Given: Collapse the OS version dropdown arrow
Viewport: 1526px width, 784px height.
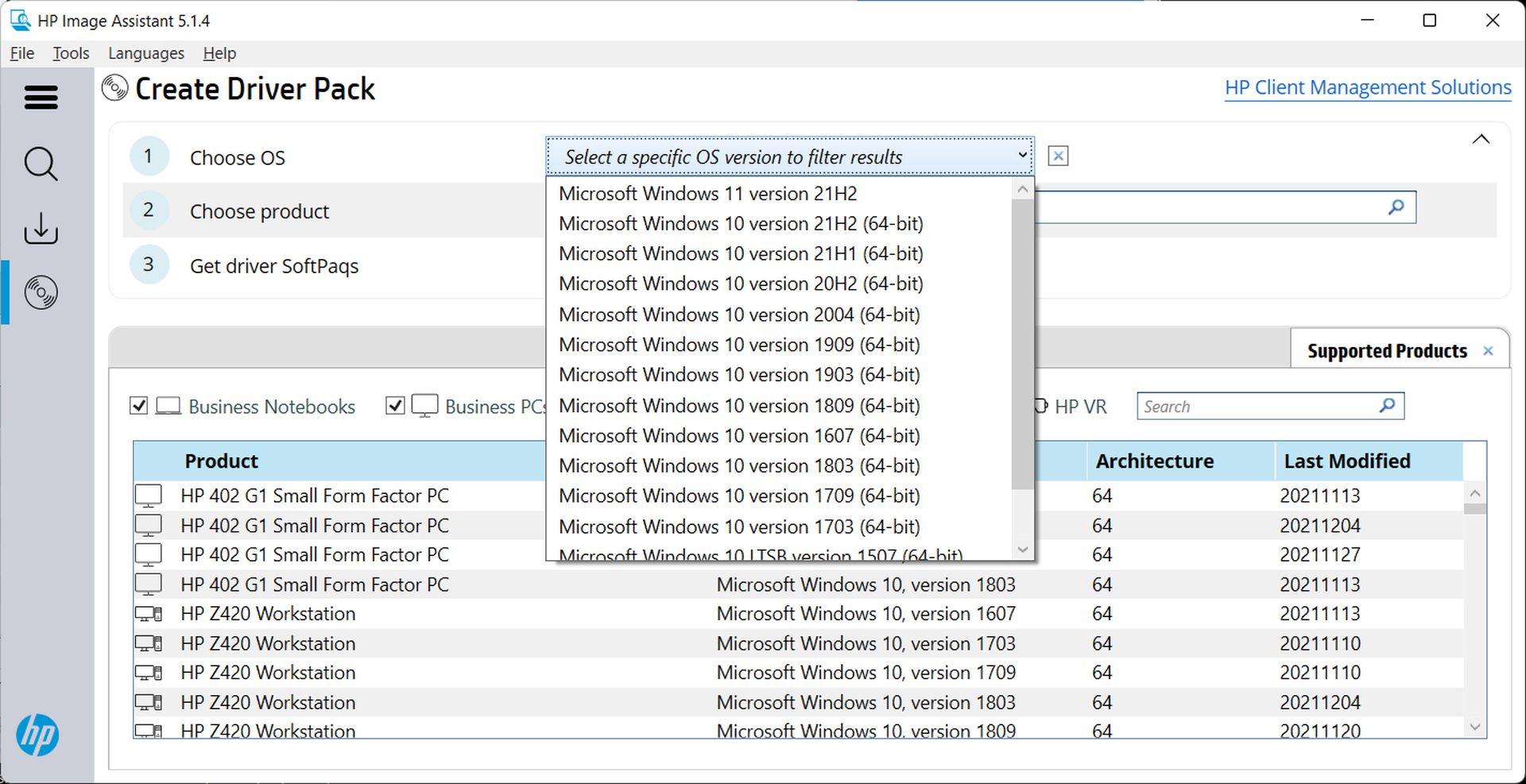Looking at the screenshot, I should click(x=1022, y=156).
